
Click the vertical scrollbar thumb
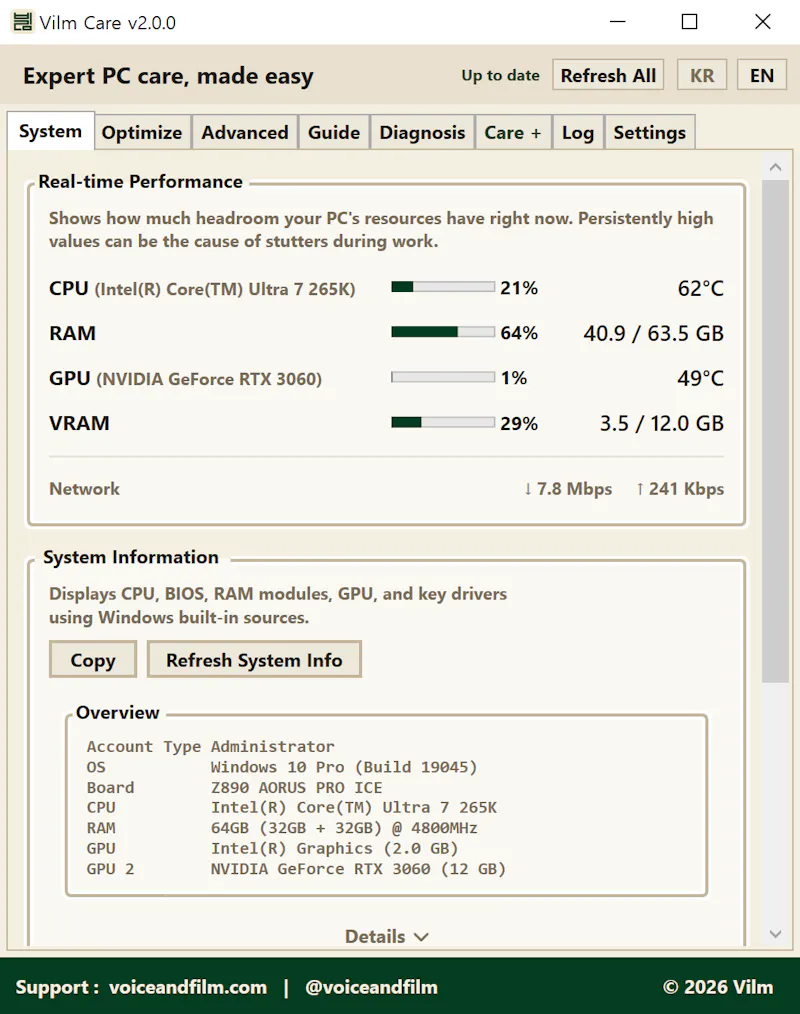tap(775, 431)
